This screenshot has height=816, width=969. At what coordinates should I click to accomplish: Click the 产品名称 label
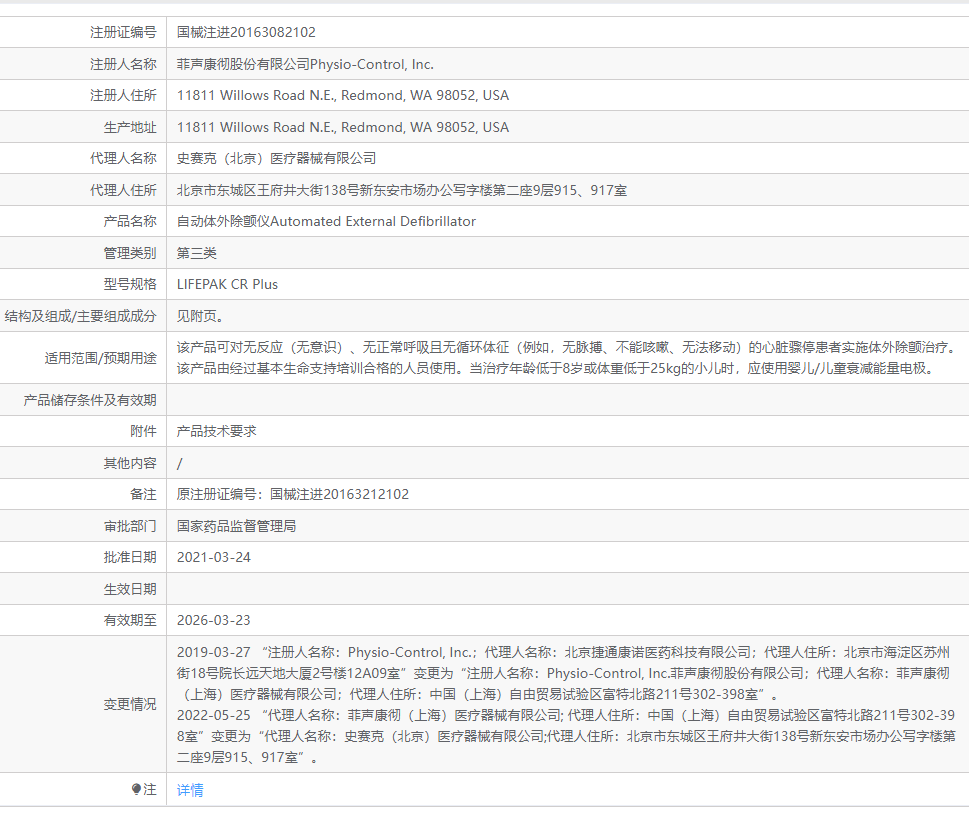pos(130,221)
